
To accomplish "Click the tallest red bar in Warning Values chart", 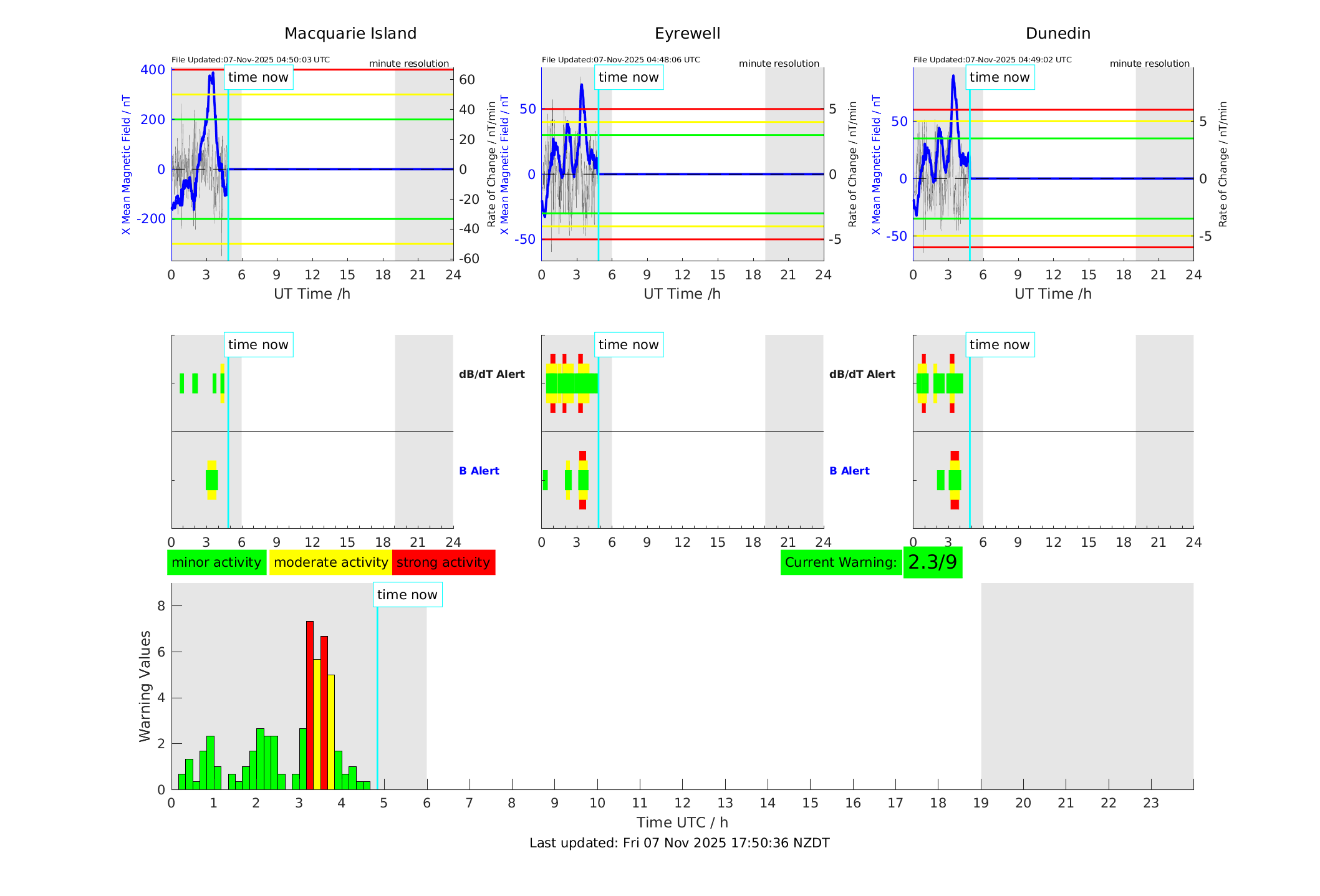I will (x=310, y=705).
